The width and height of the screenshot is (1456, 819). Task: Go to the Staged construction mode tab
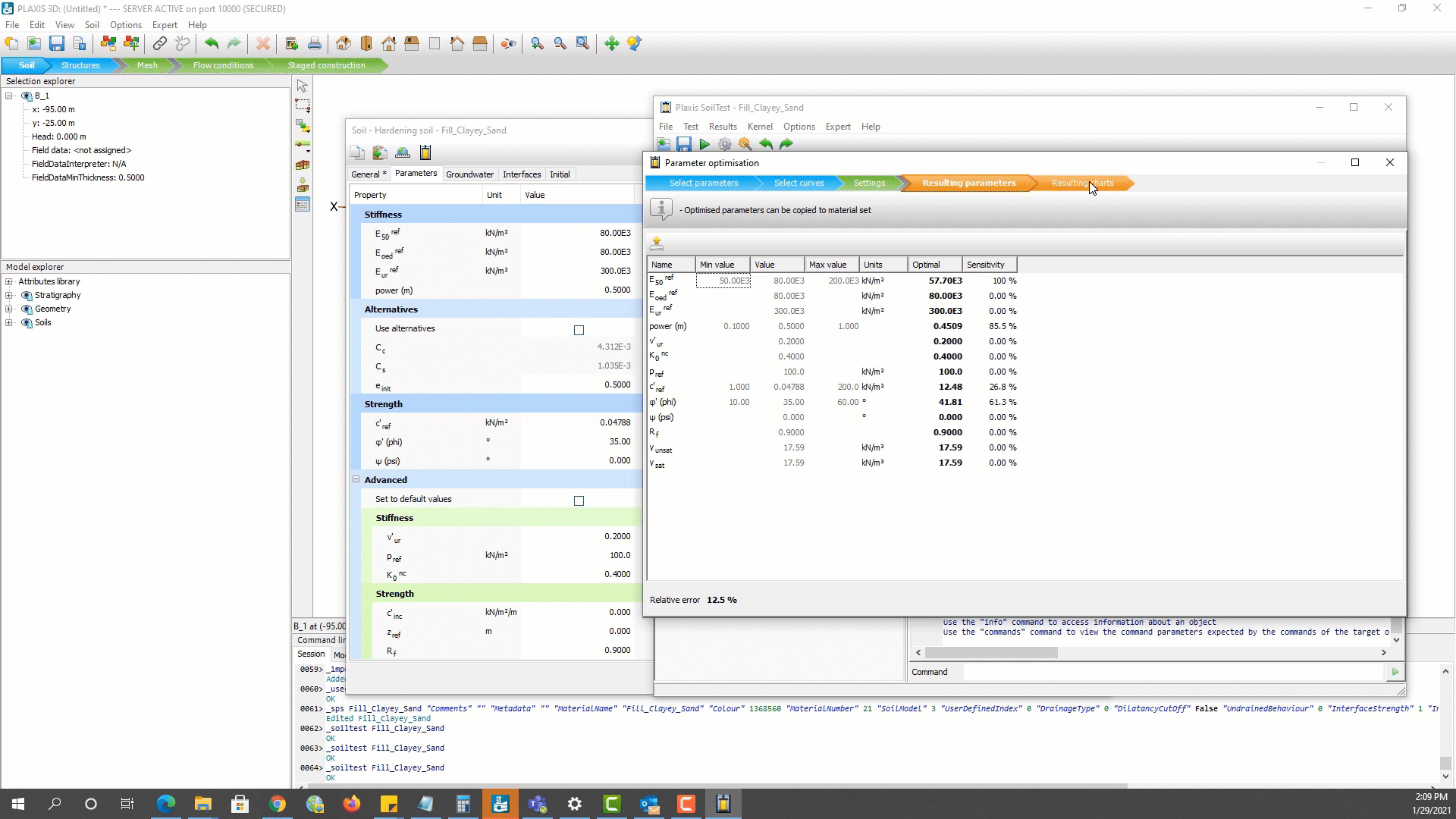tap(326, 65)
